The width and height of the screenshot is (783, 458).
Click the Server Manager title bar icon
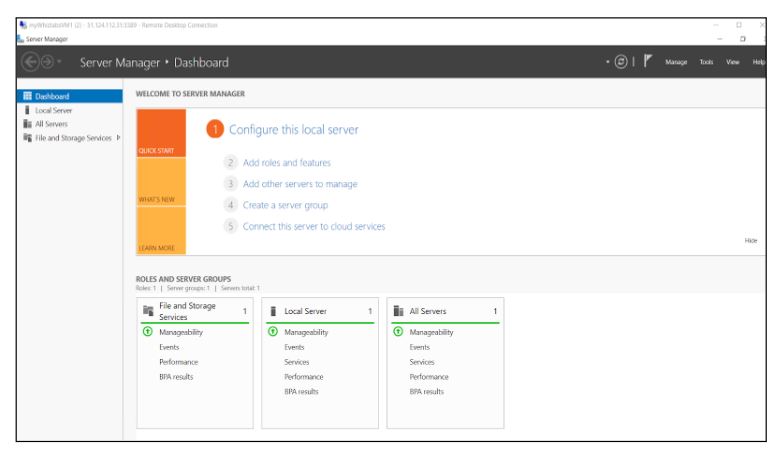point(20,38)
